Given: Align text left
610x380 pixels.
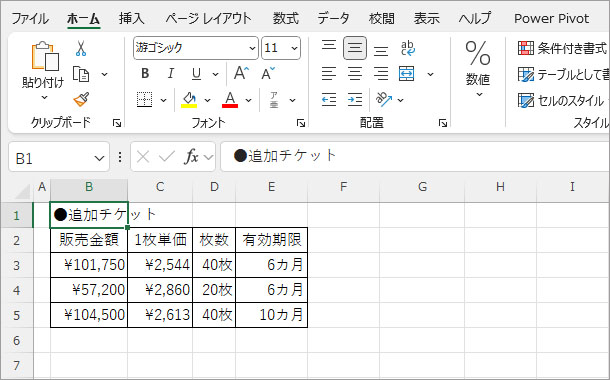Looking at the screenshot, I should [x=329, y=74].
